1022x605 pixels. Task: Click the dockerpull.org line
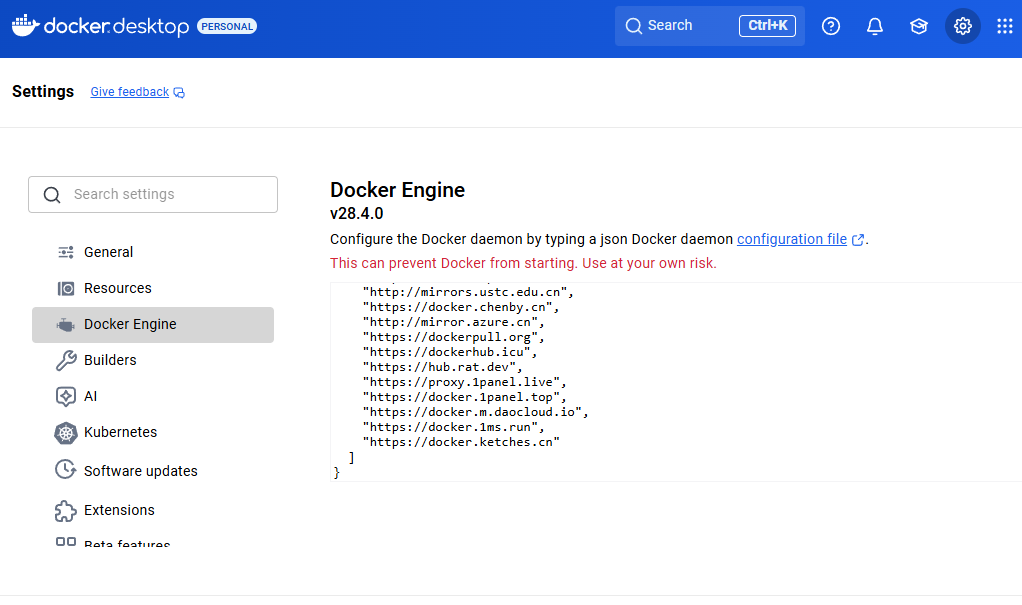point(454,337)
